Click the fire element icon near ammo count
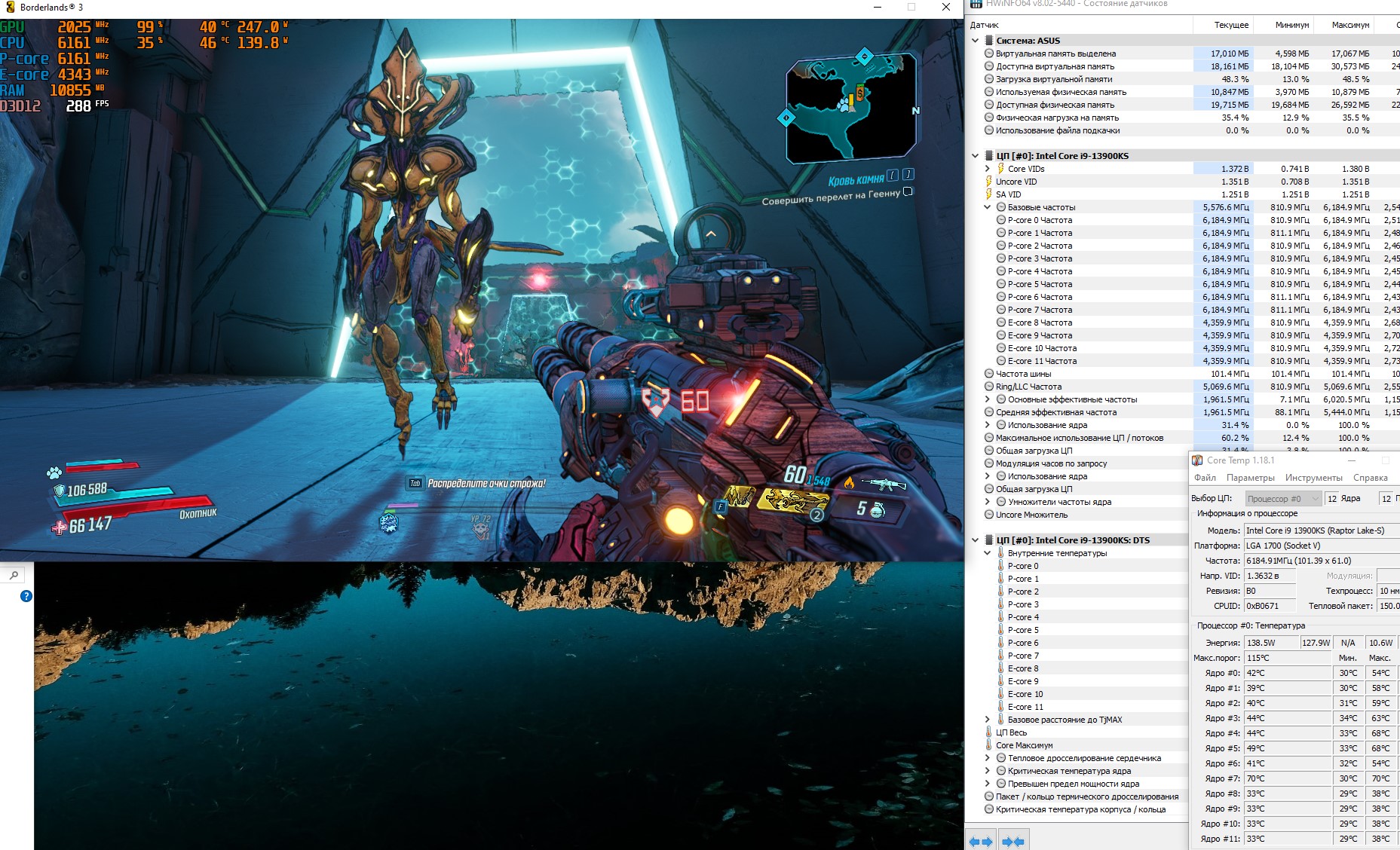The image size is (1400, 850). point(849,483)
